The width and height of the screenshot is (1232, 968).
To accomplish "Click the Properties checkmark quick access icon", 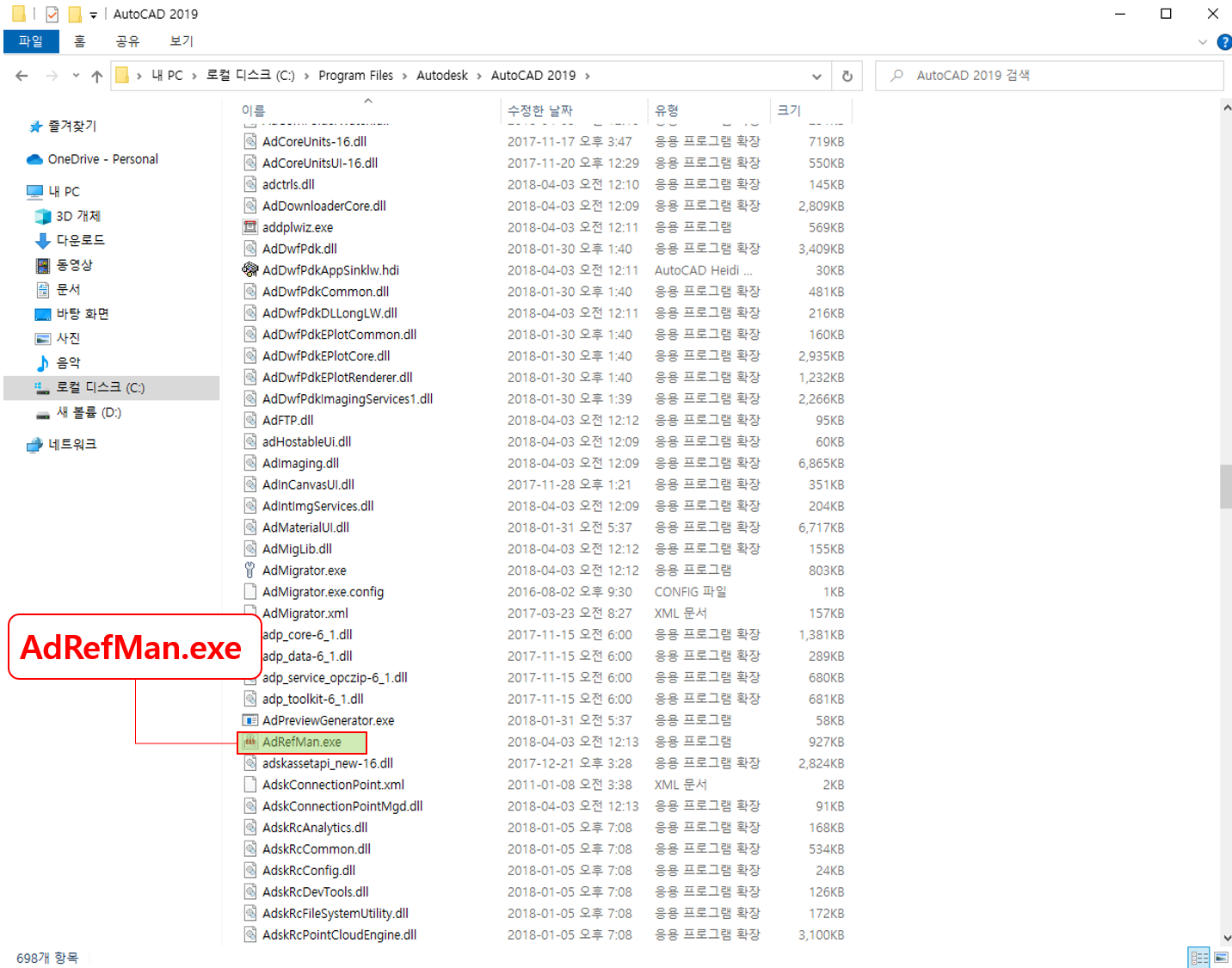I will [52, 15].
